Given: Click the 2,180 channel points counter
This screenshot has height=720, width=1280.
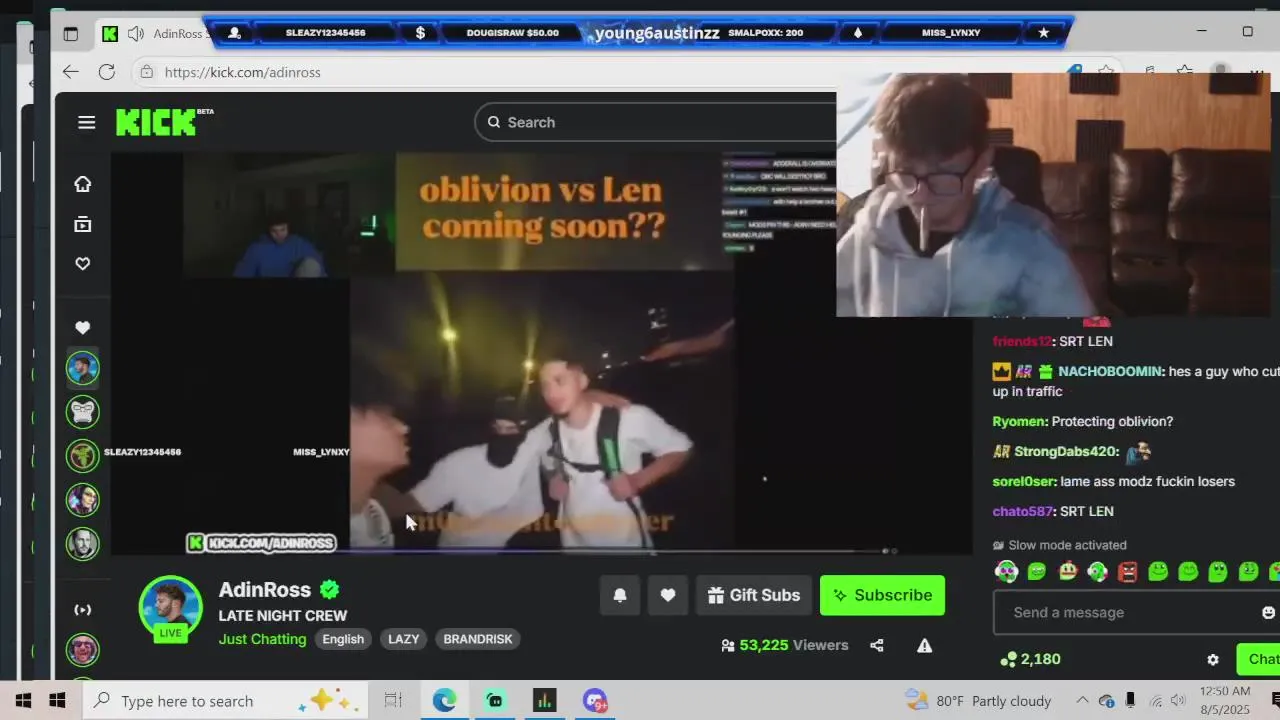Looking at the screenshot, I should (1030, 659).
